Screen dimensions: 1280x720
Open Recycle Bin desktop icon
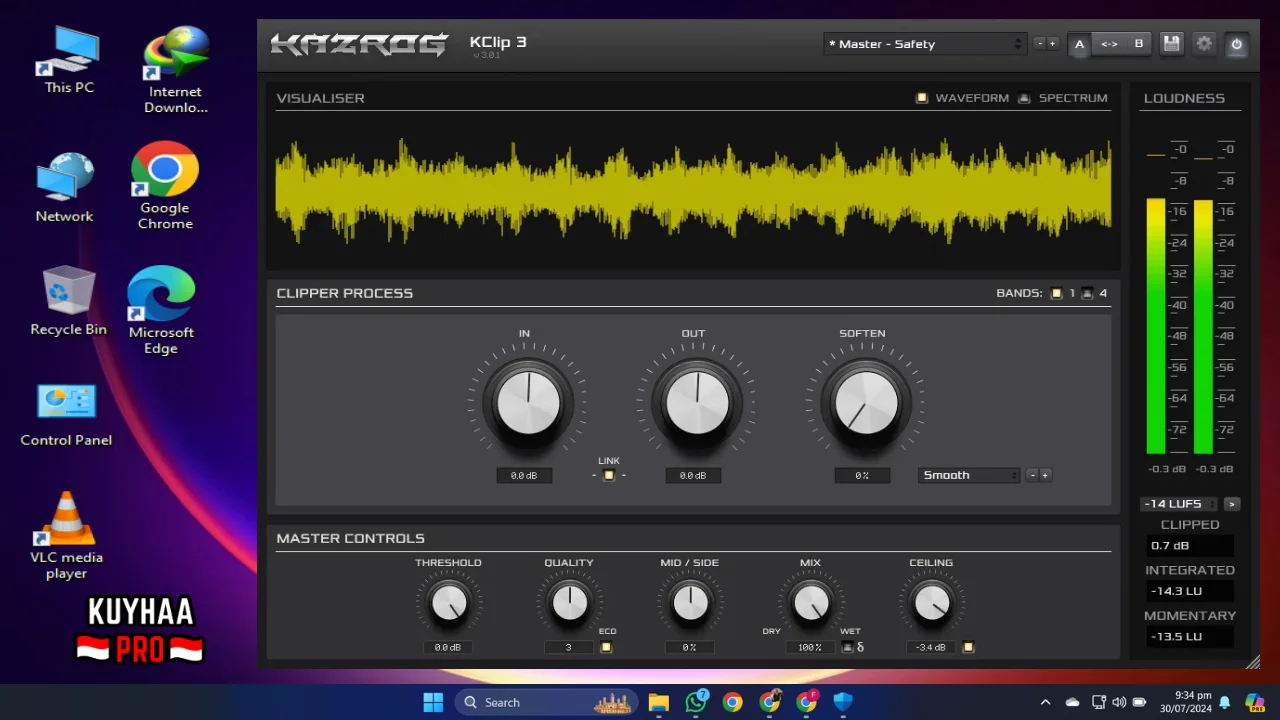pyautogui.click(x=68, y=300)
